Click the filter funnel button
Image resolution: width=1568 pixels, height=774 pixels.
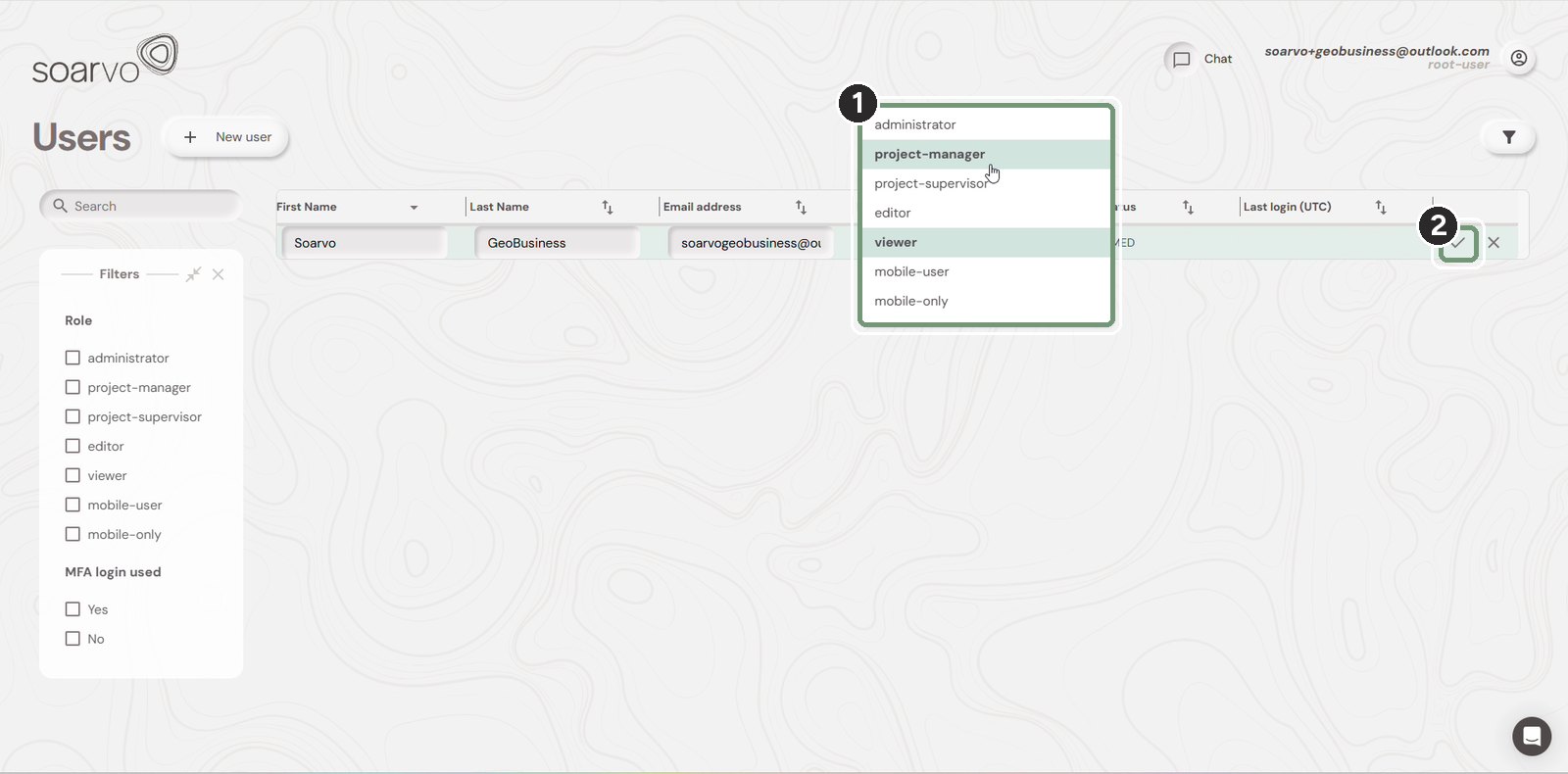tap(1509, 137)
